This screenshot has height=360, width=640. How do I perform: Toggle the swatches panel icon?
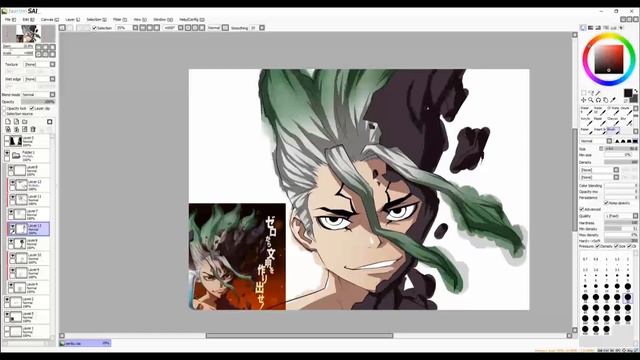613,28
